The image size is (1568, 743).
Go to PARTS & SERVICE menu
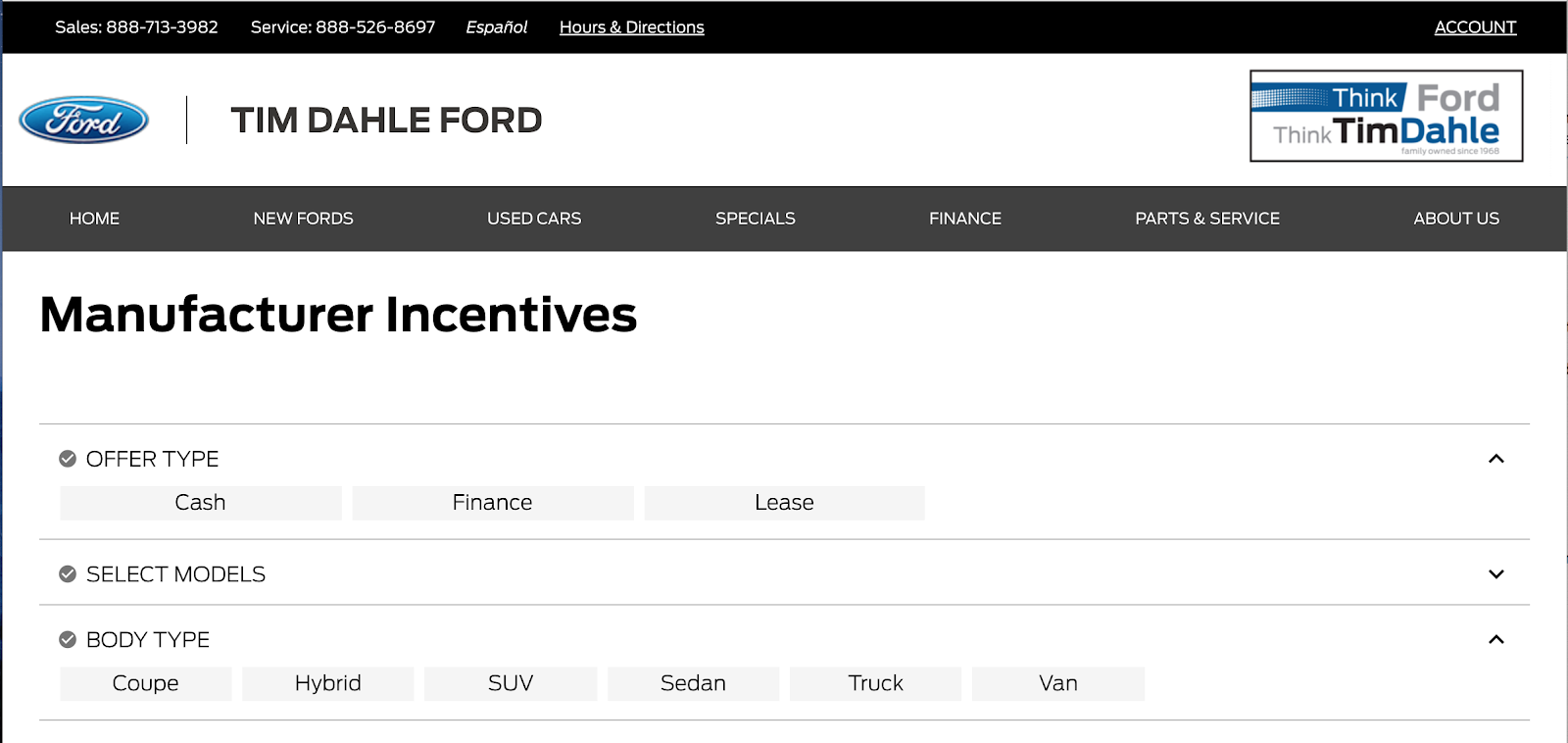click(x=1207, y=219)
